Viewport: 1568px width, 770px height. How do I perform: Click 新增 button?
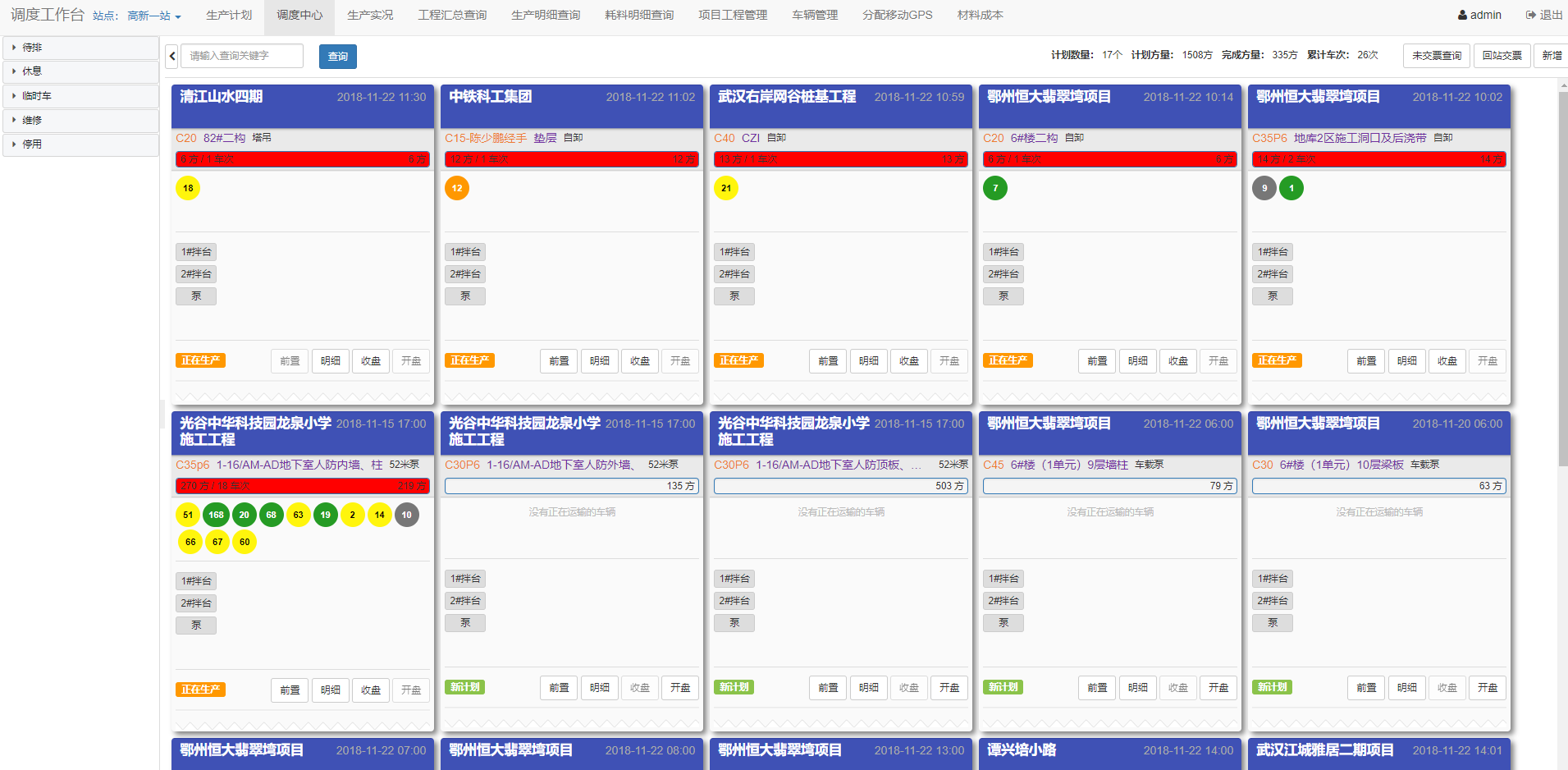[x=1552, y=56]
